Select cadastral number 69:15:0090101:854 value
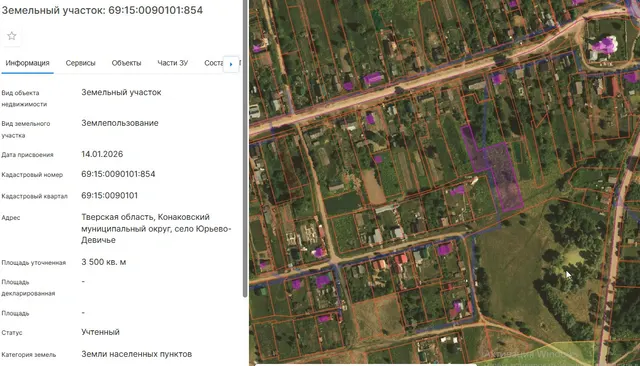 [x=118, y=174]
